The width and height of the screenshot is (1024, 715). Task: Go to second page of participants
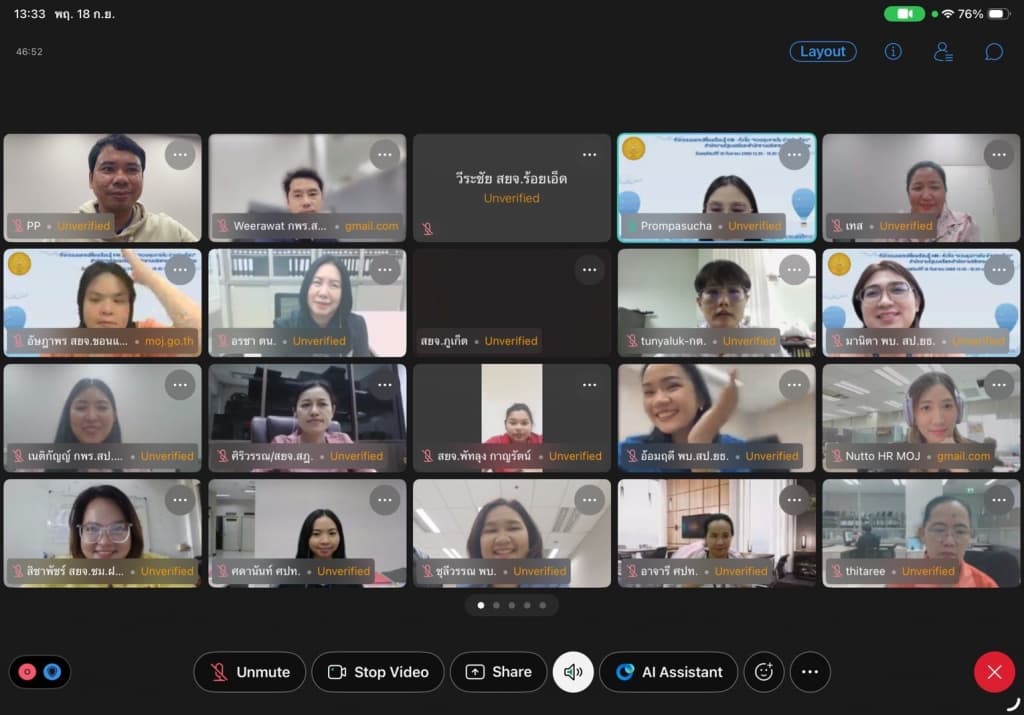pos(496,605)
